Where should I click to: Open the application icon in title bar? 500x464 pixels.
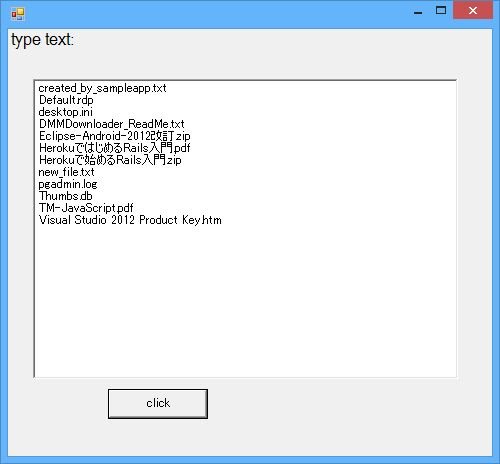(x=18, y=14)
